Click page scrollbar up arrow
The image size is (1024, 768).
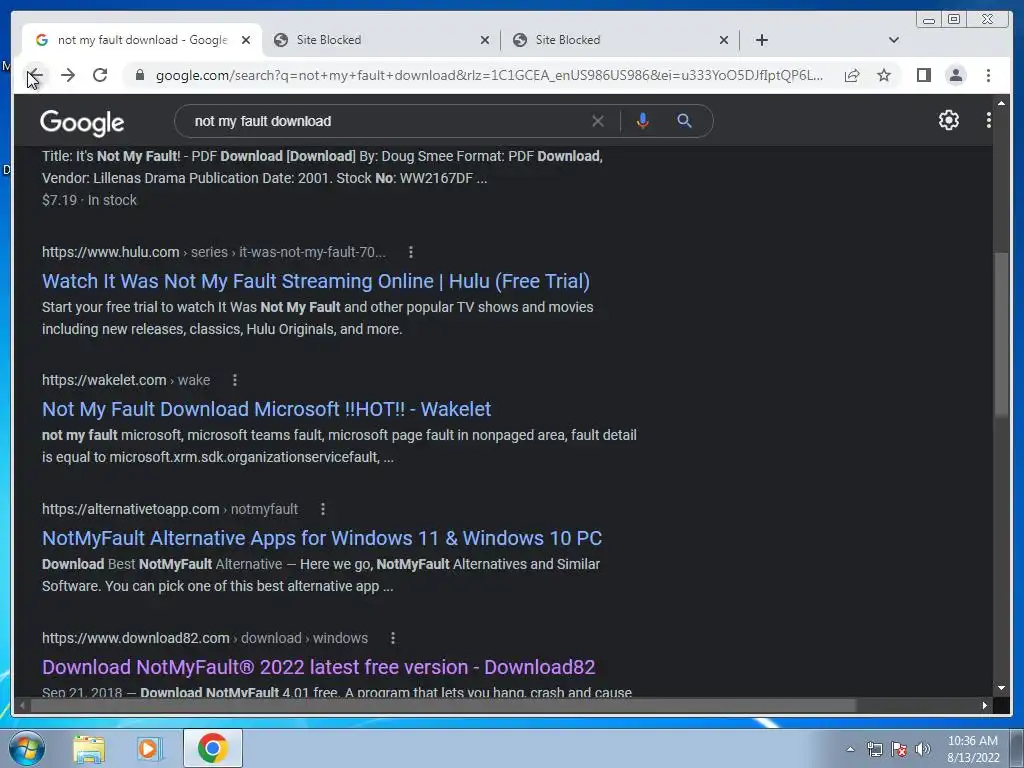(1000, 103)
